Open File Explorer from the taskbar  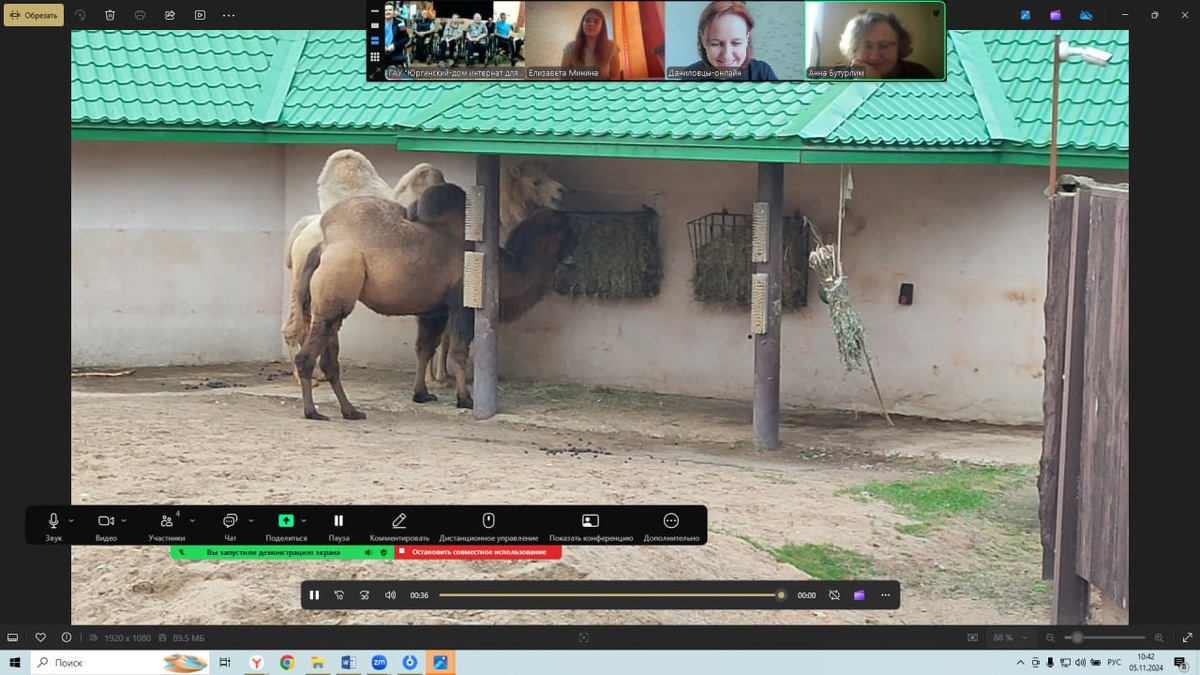318,662
